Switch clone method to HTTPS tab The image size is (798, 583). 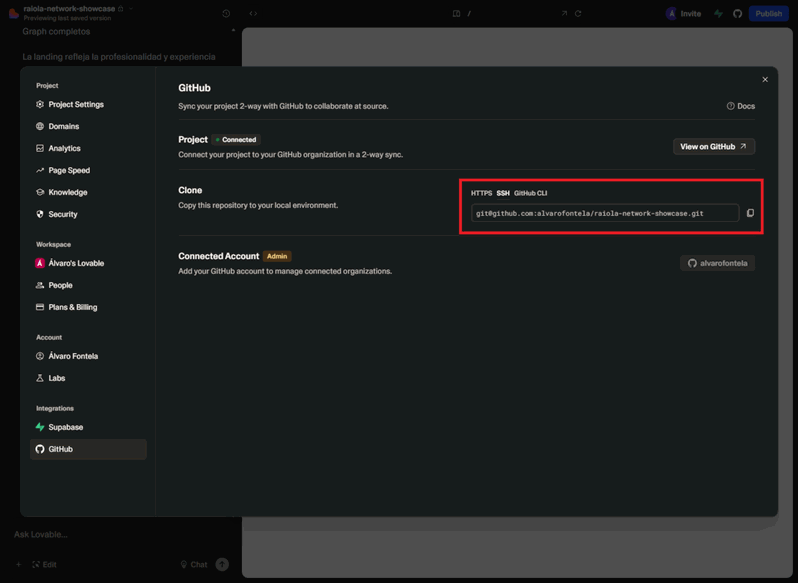click(x=481, y=193)
